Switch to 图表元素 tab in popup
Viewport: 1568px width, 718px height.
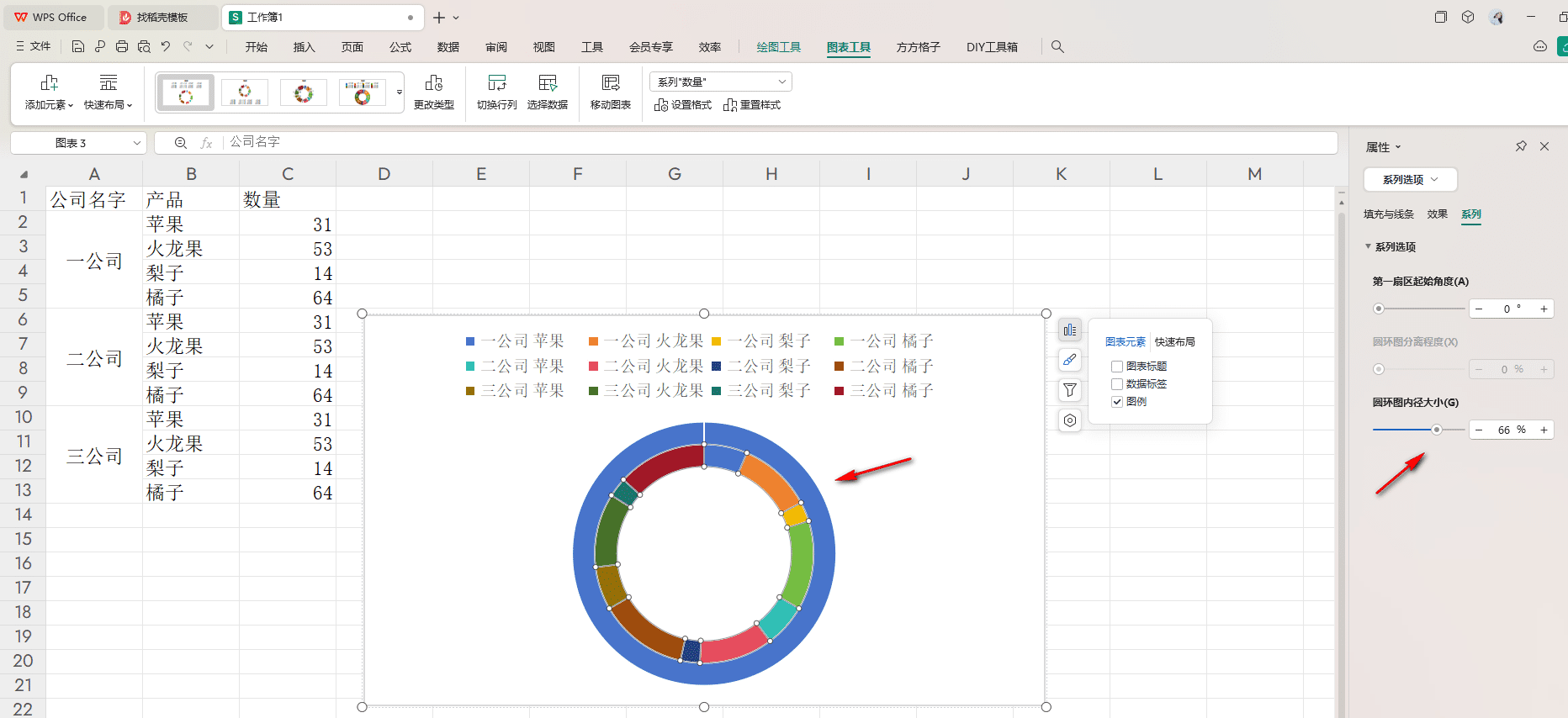click(1126, 342)
